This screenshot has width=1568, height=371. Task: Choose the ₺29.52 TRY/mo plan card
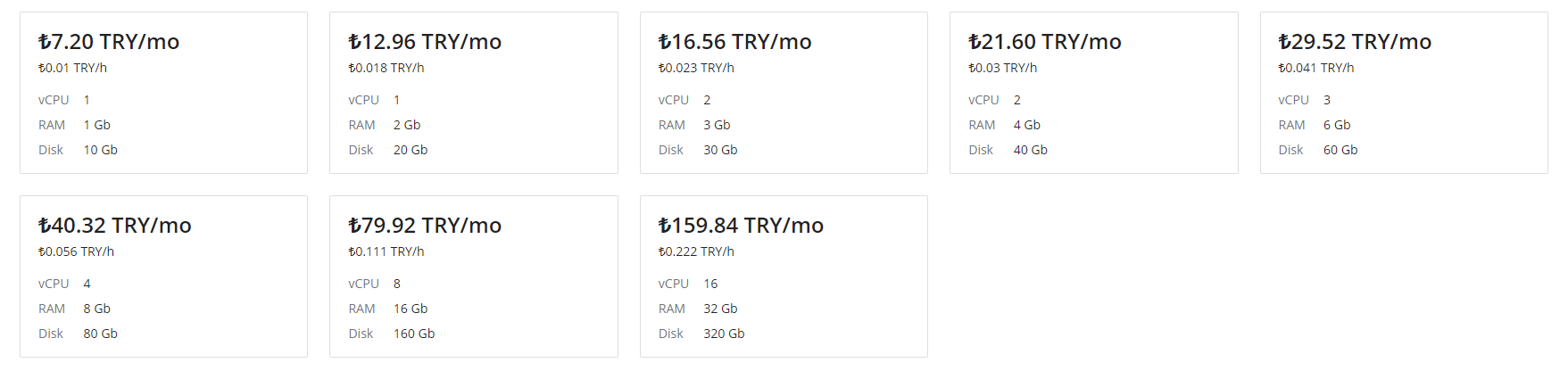point(1404,93)
